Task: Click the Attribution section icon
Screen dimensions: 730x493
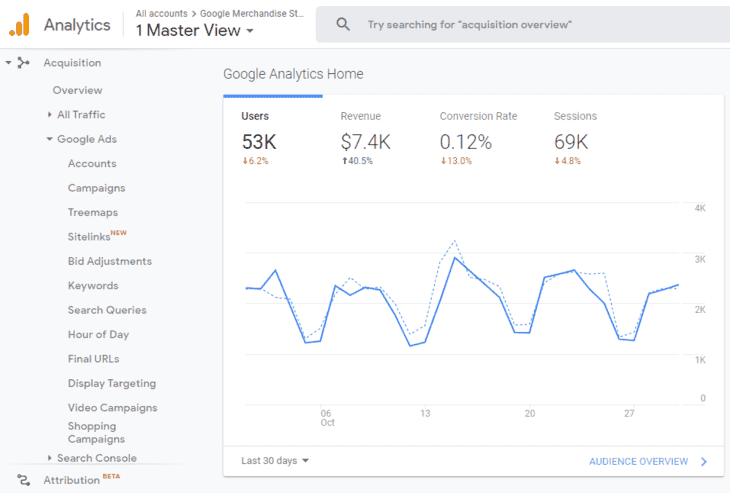Action: coord(24,479)
